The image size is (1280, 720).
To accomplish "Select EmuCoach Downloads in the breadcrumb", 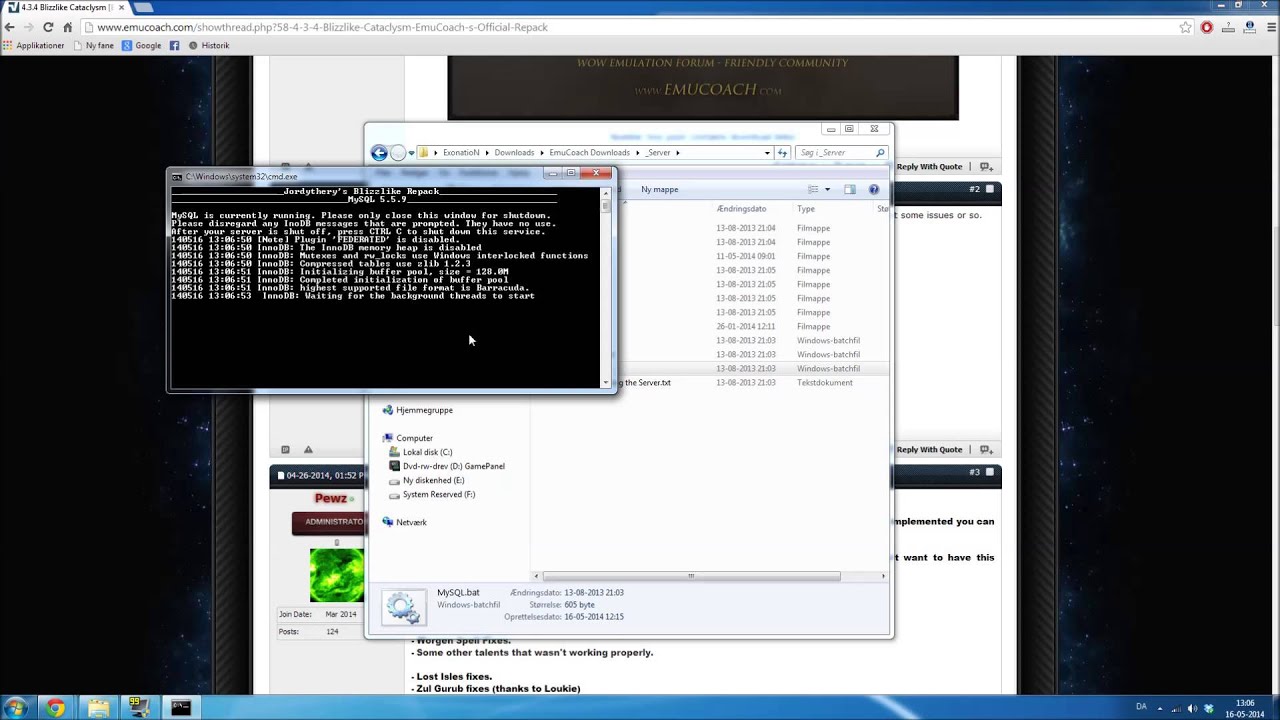I will point(589,153).
